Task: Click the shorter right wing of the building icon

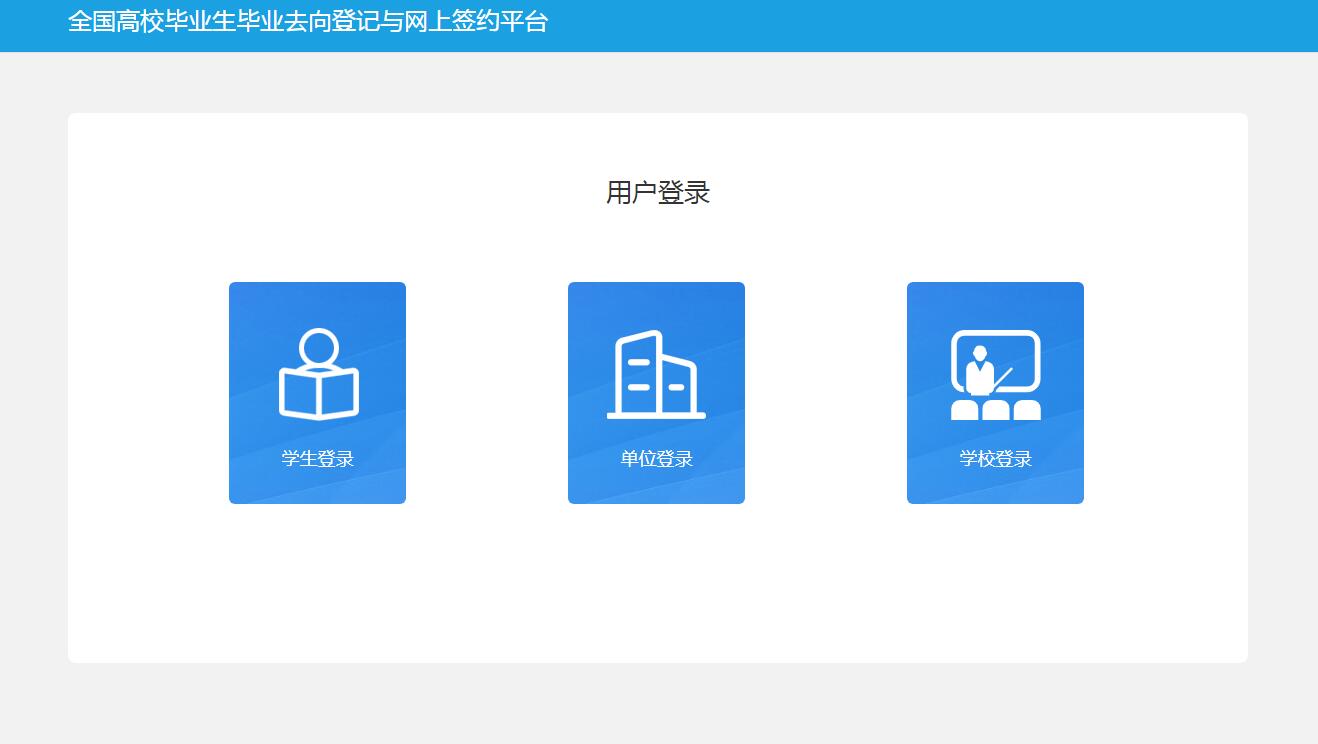Action: coord(678,385)
